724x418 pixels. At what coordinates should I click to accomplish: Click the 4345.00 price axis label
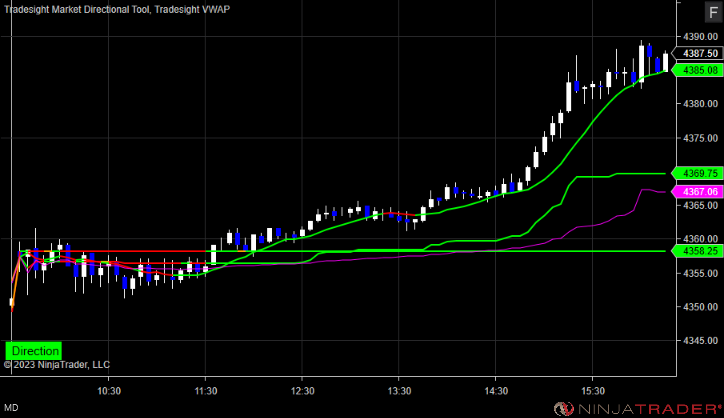coord(700,340)
